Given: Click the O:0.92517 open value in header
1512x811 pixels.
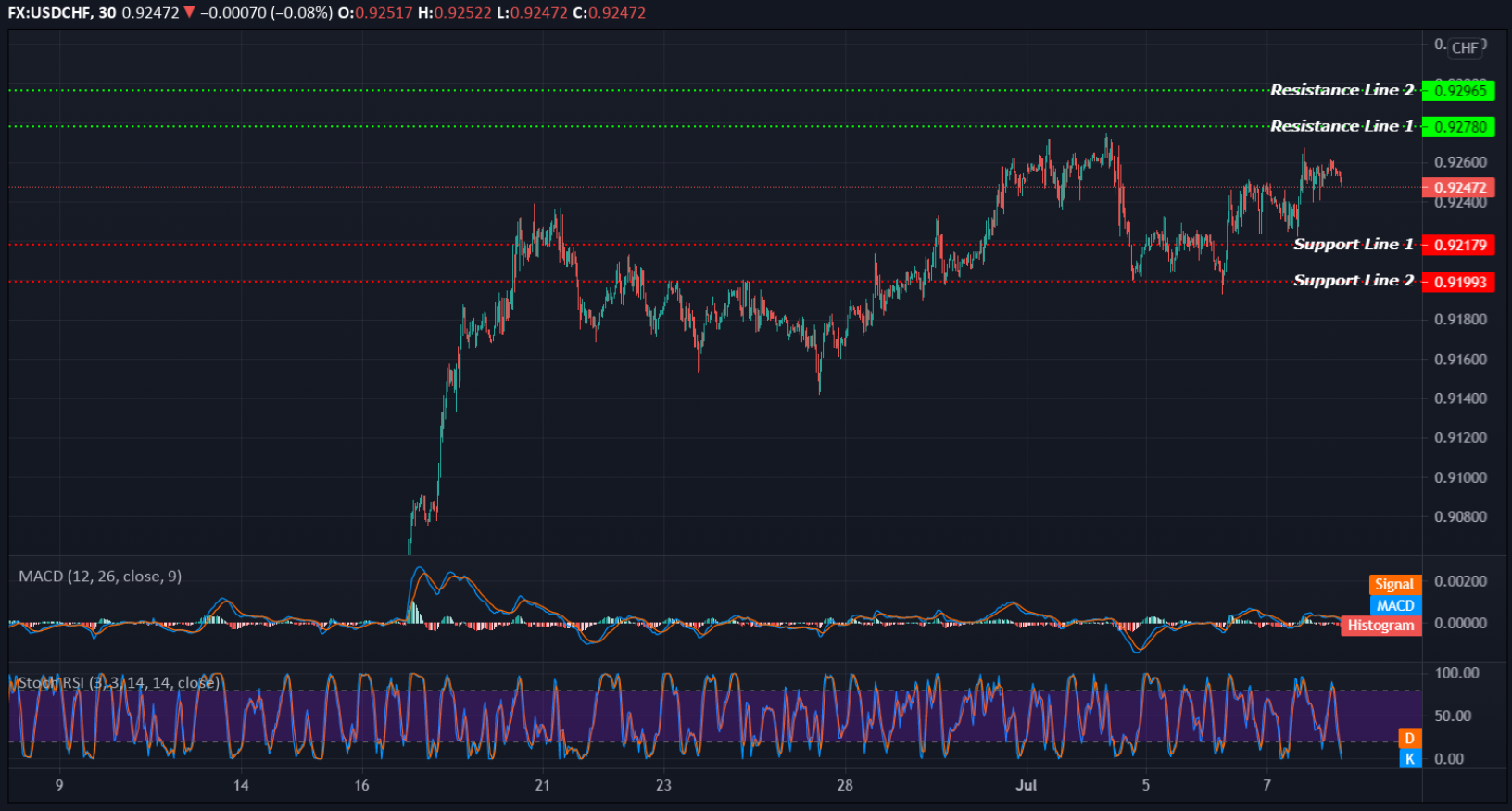Looking at the screenshot, I should pyautogui.click(x=375, y=13).
